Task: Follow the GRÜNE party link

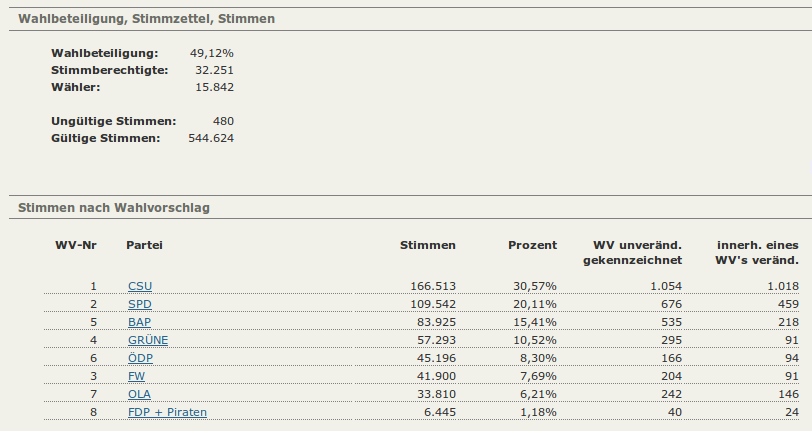Action: click(x=147, y=340)
